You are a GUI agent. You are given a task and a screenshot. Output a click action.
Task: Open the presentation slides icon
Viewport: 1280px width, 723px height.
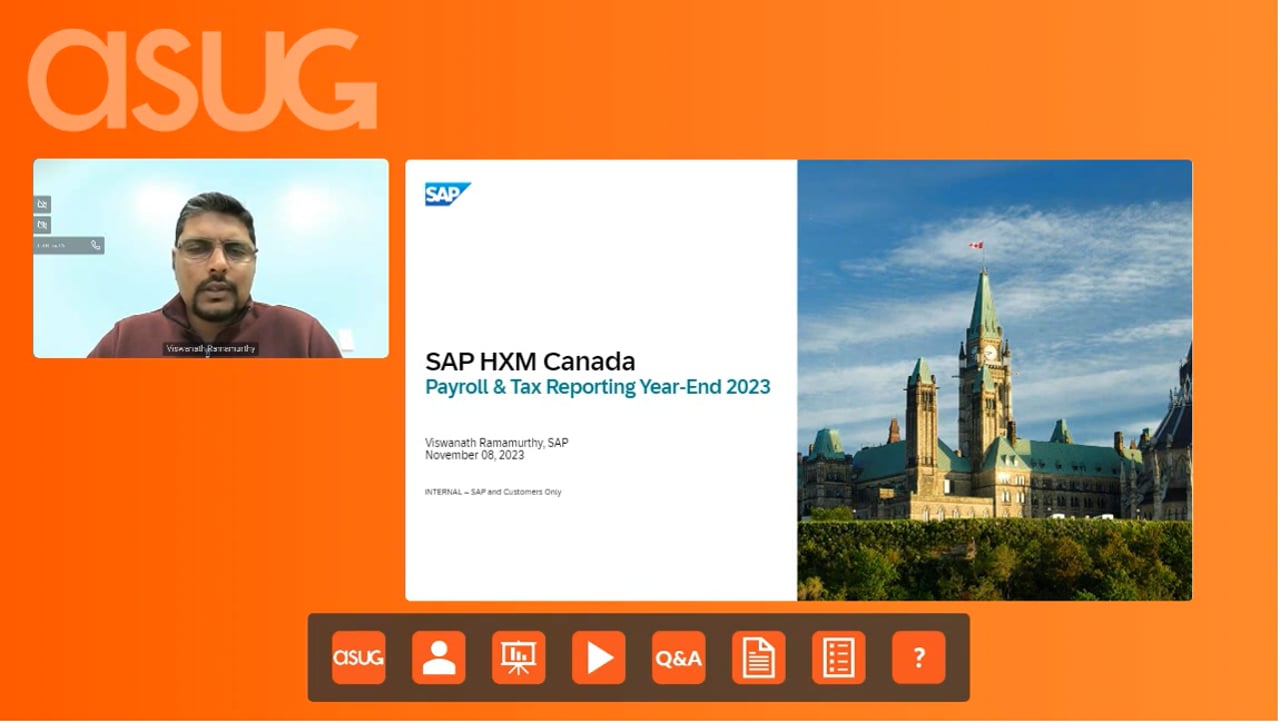pos(518,658)
